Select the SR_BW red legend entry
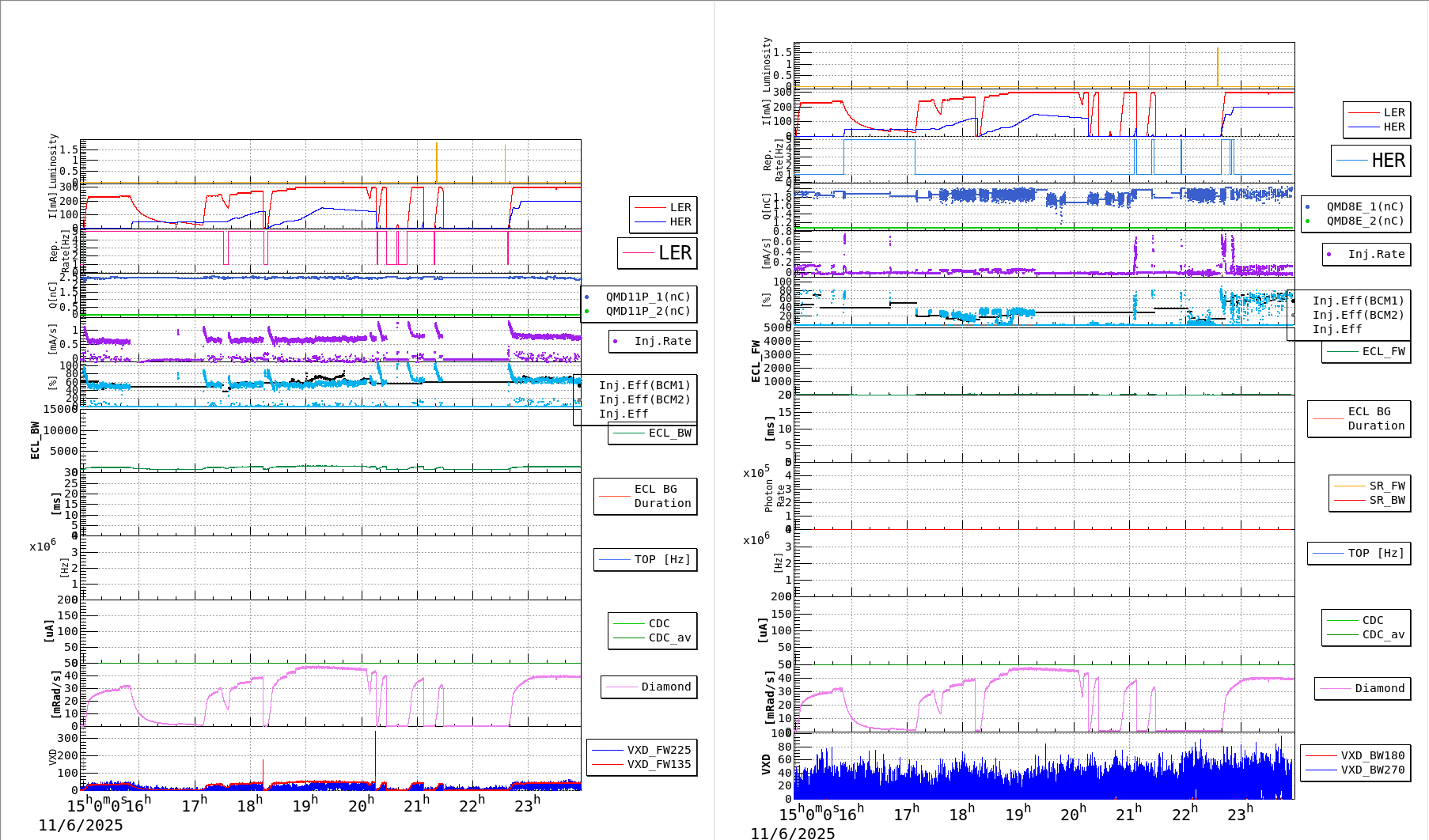Viewport: 1429px width, 840px height. pyautogui.click(x=1370, y=501)
